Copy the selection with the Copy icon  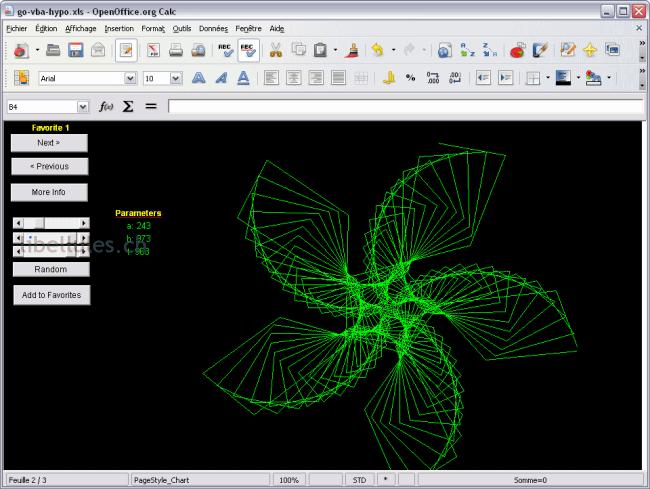pyautogui.click(x=298, y=50)
